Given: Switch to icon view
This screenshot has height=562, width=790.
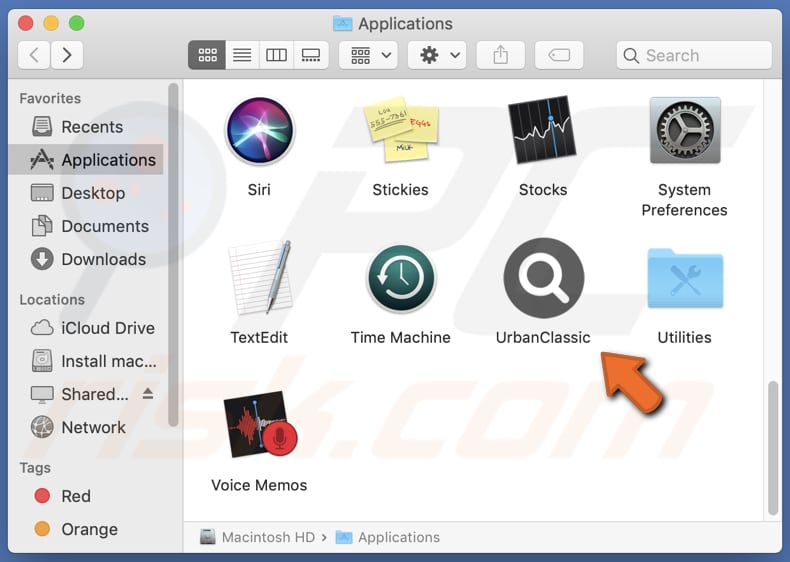Looking at the screenshot, I should (207, 55).
